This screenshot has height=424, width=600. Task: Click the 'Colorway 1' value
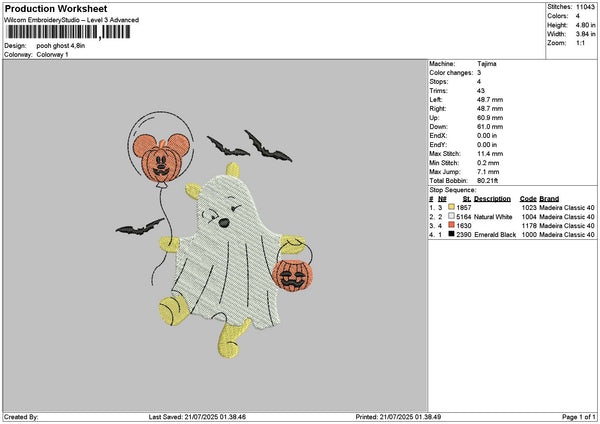pyautogui.click(x=52, y=54)
